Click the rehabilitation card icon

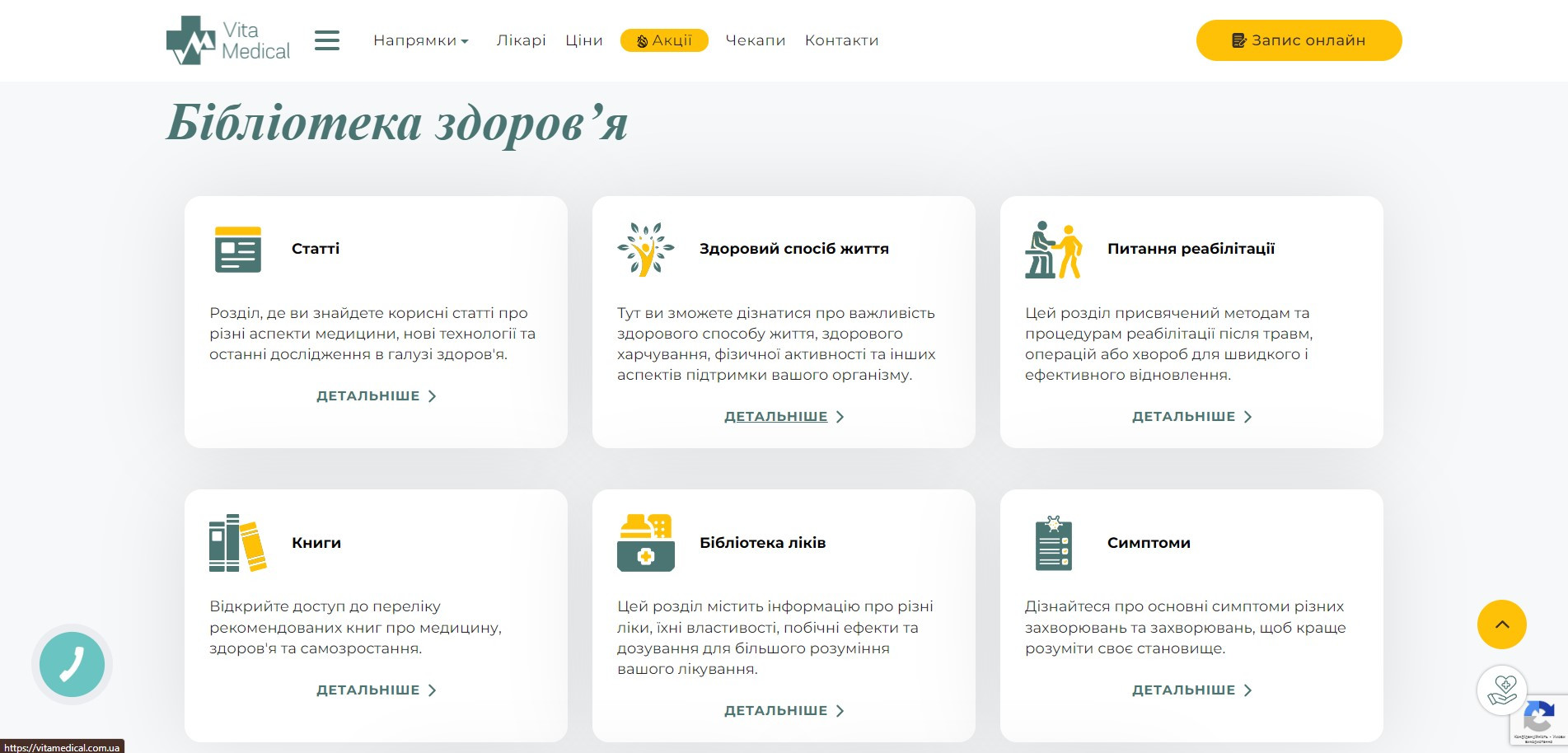coord(1053,250)
